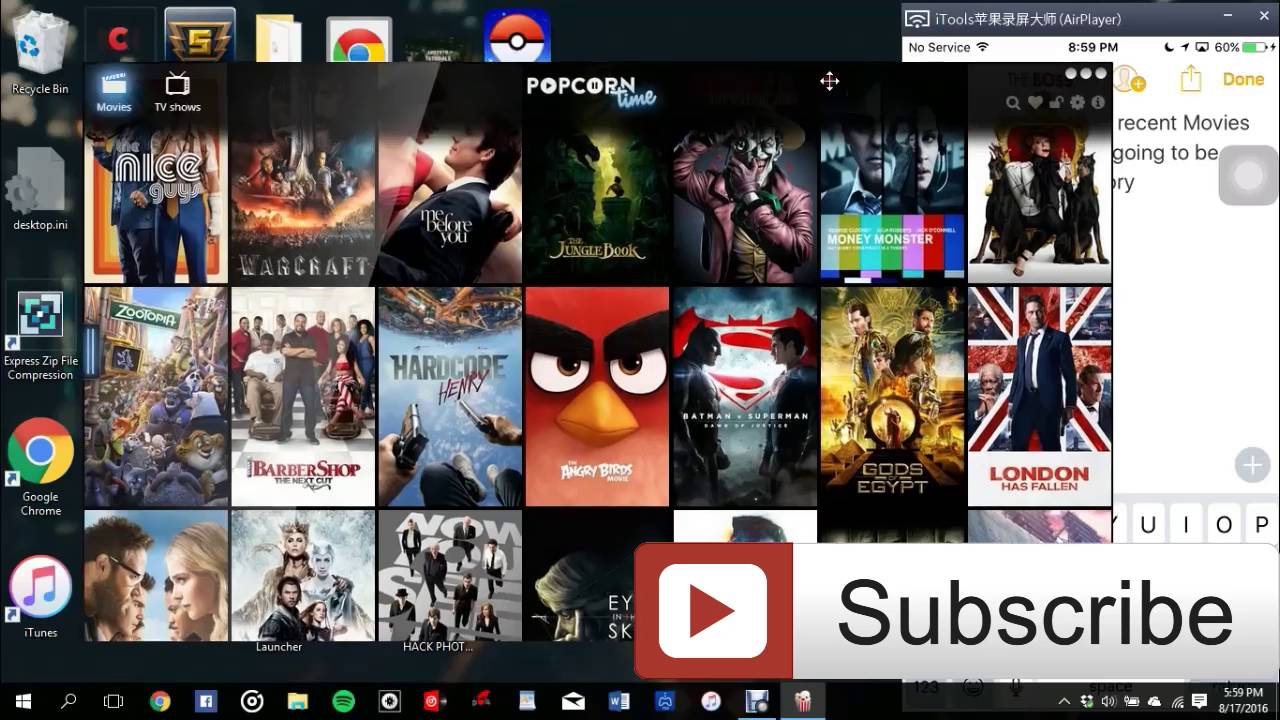This screenshot has height=720, width=1280.
Task: Open Task View on the taskbar
Action: [x=114, y=701]
